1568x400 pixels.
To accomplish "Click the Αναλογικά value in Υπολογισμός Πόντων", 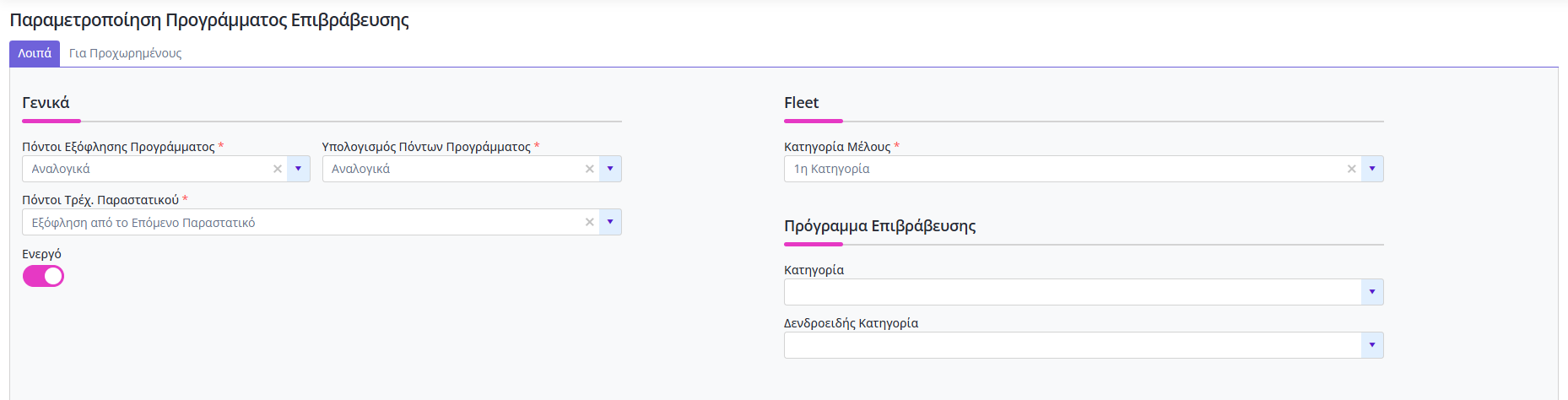I will click(x=360, y=169).
